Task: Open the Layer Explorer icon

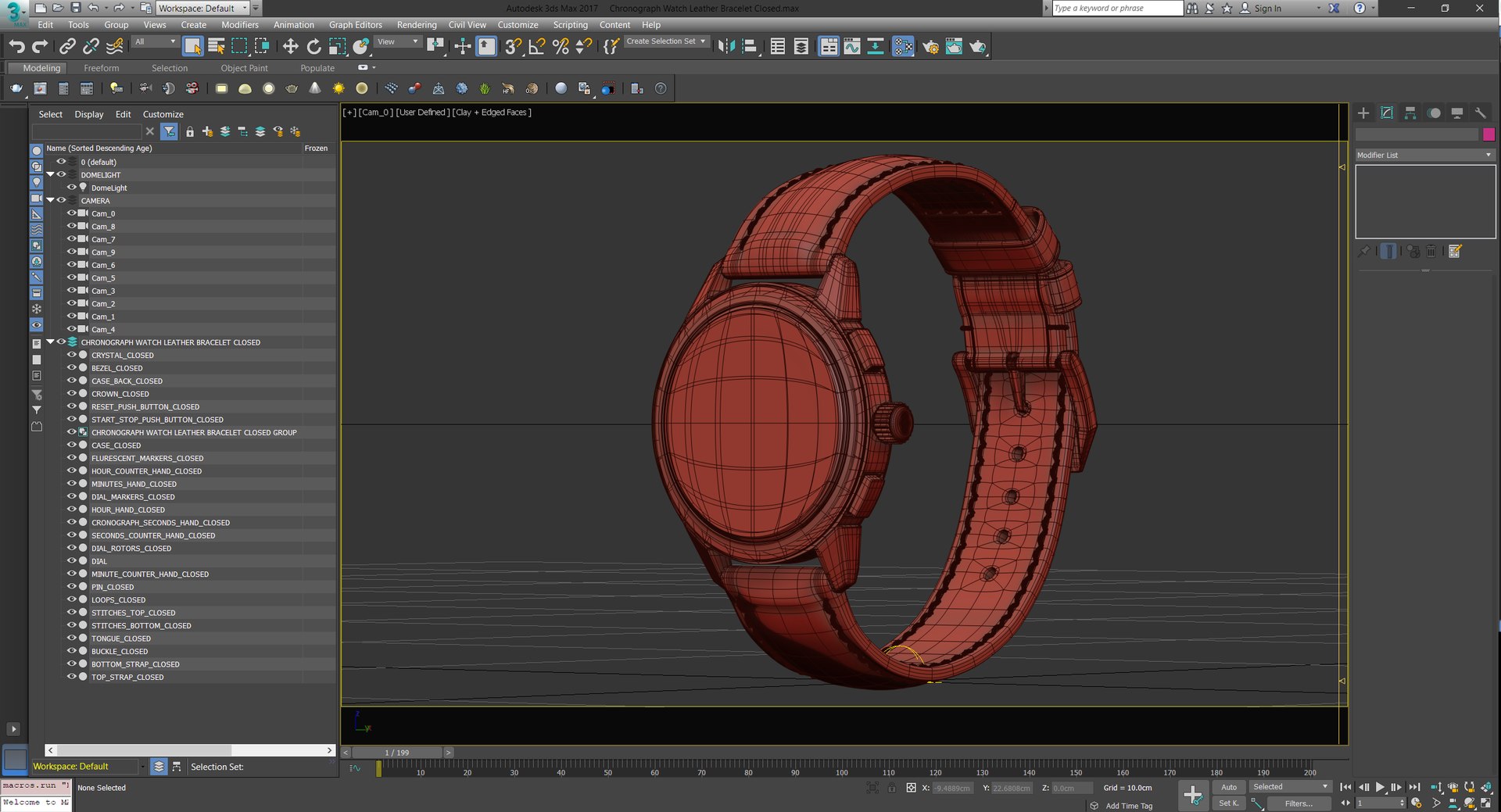Action: [x=801, y=47]
